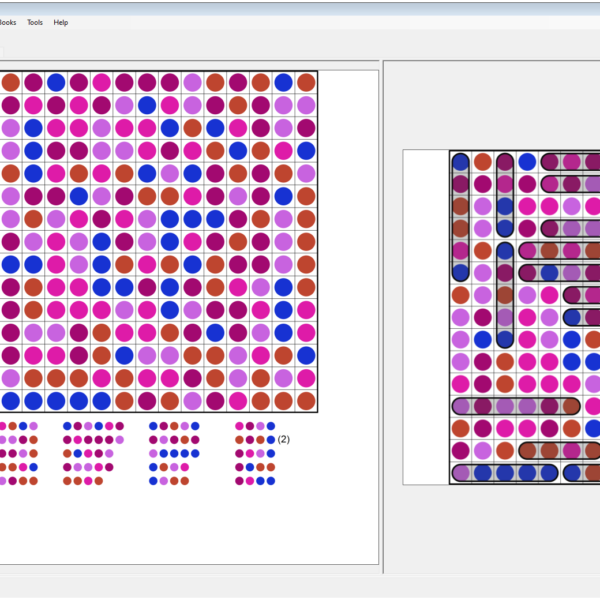Viewport: 600px width, 600px height.
Task: Click the top-left orange circle in left puzzle grid
Action: click(x=11, y=82)
